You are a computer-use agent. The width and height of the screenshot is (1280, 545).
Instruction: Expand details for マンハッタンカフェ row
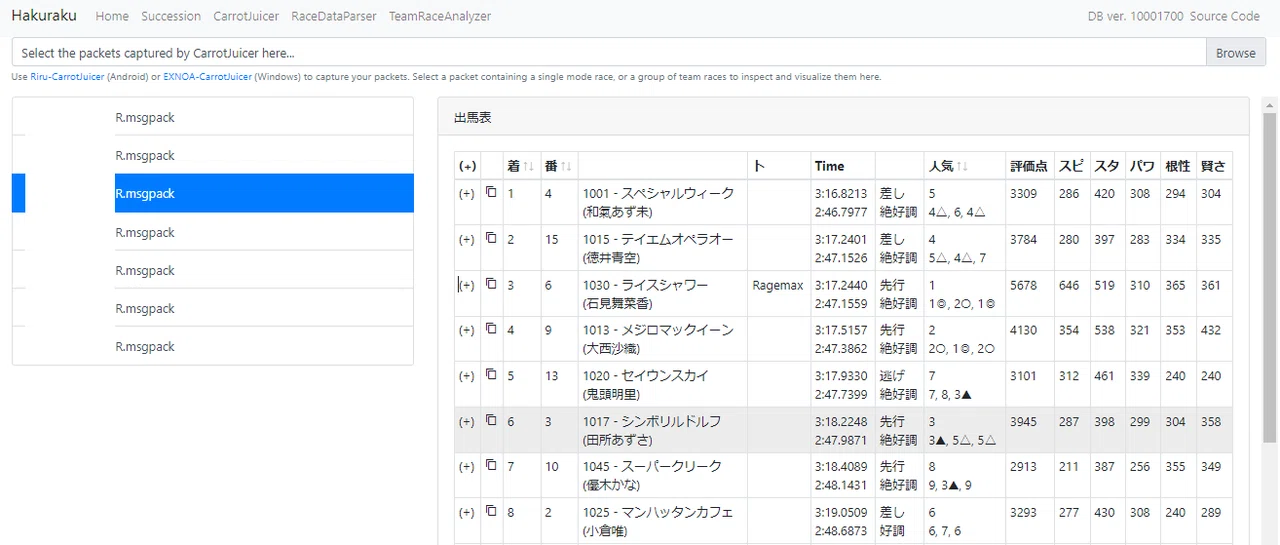pos(467,513)
